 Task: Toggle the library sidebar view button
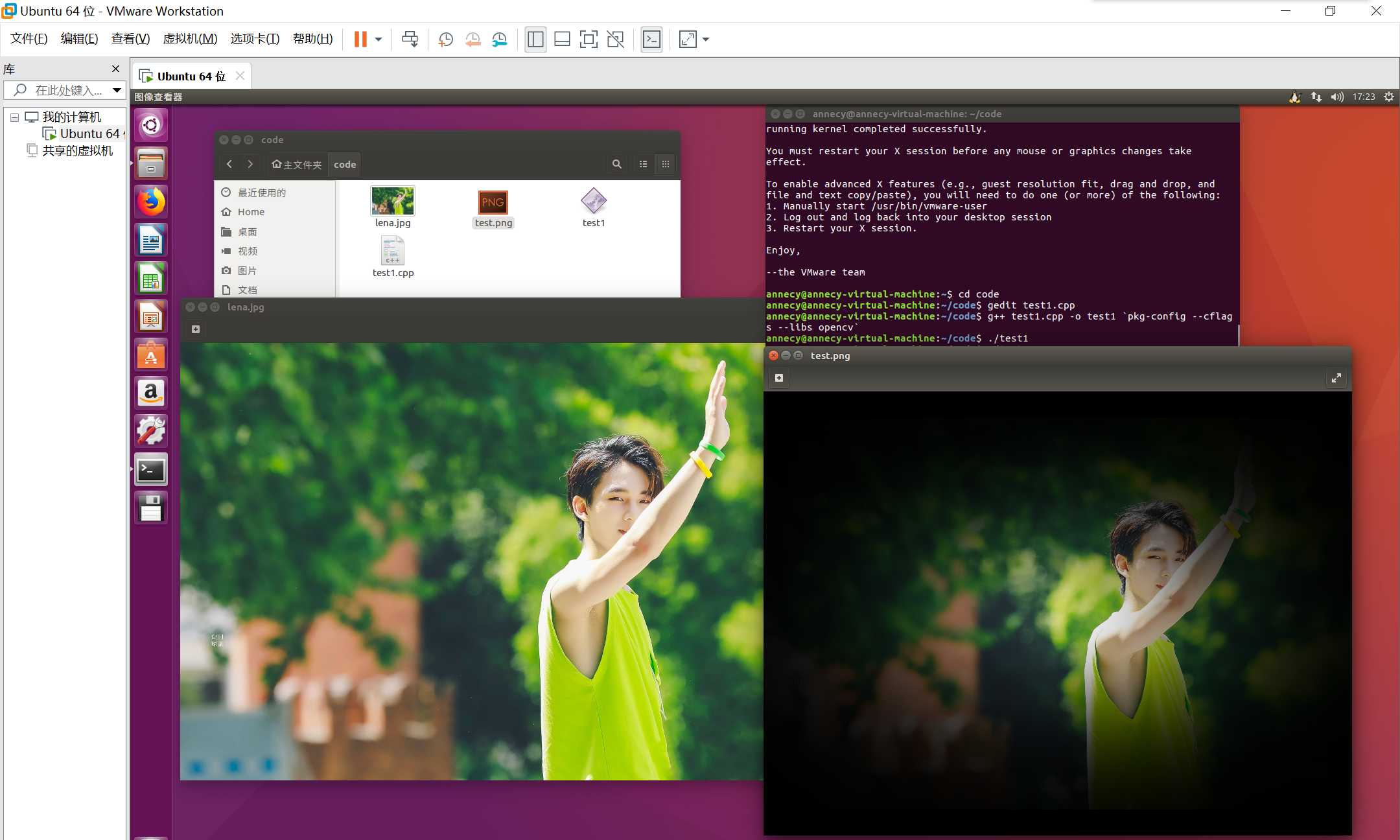tap(535, 40)
